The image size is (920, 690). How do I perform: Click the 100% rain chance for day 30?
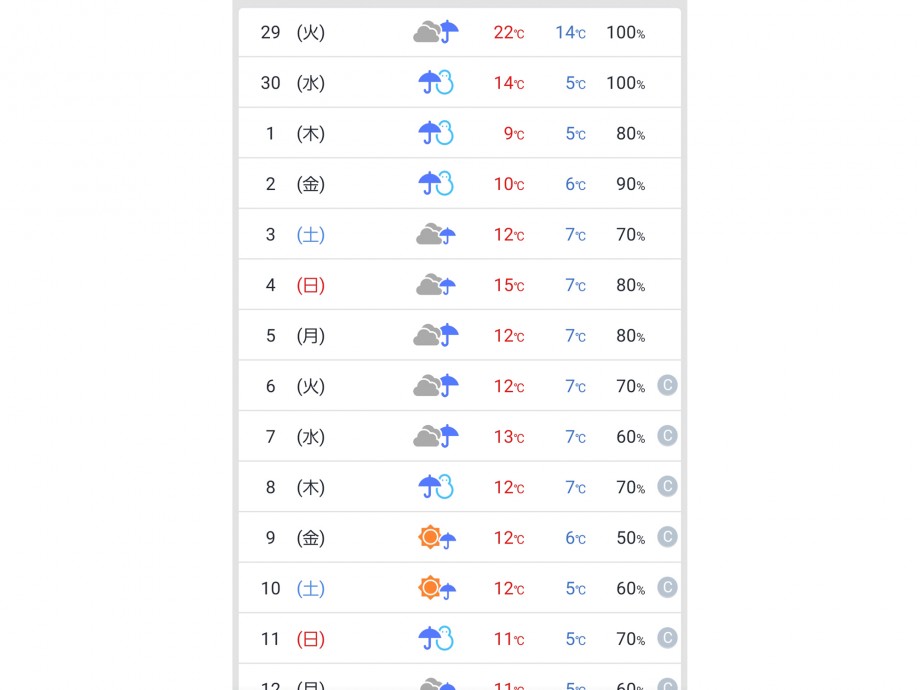(x=625, y=83)
